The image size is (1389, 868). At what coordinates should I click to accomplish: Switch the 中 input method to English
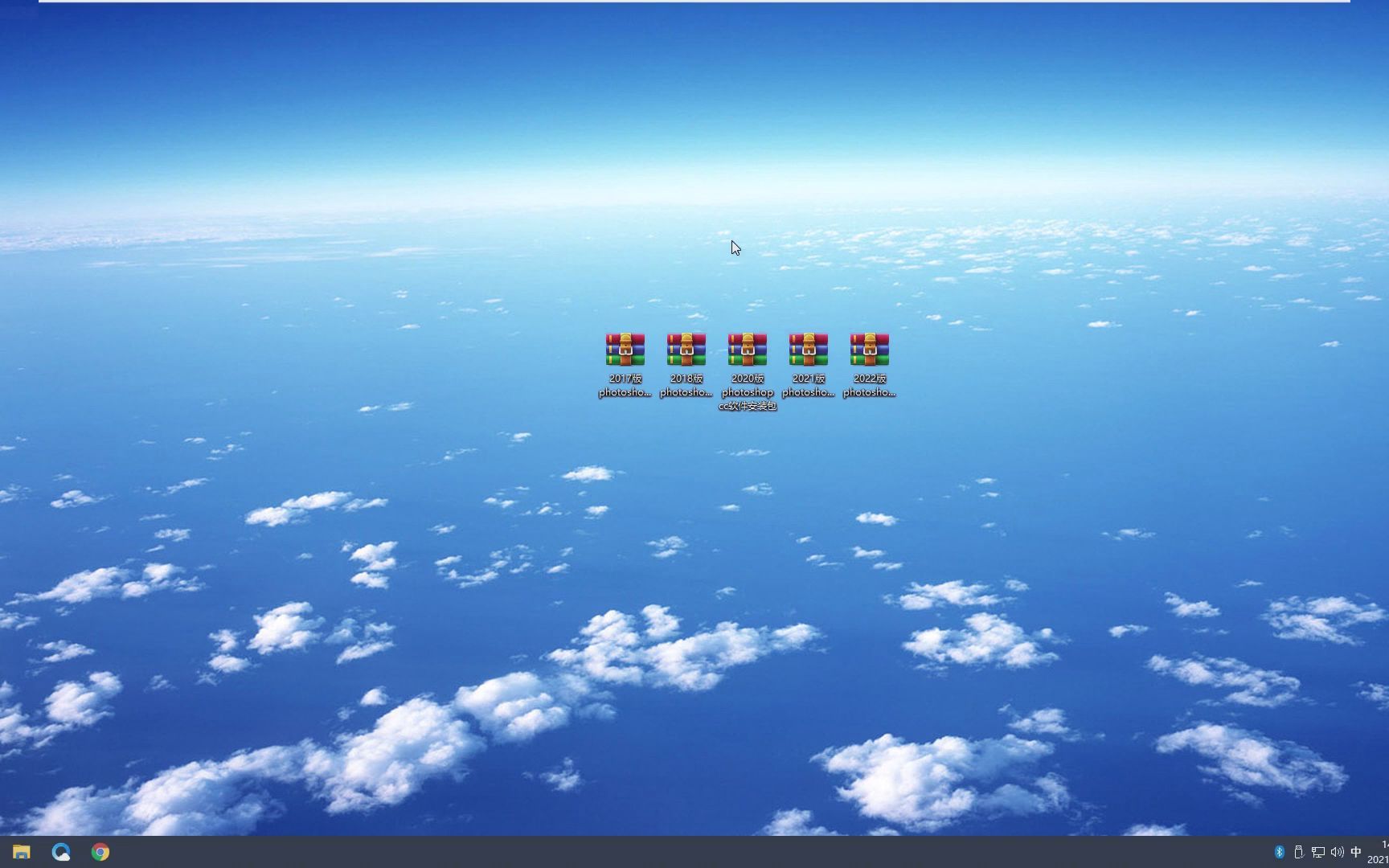coord(1356,851)
